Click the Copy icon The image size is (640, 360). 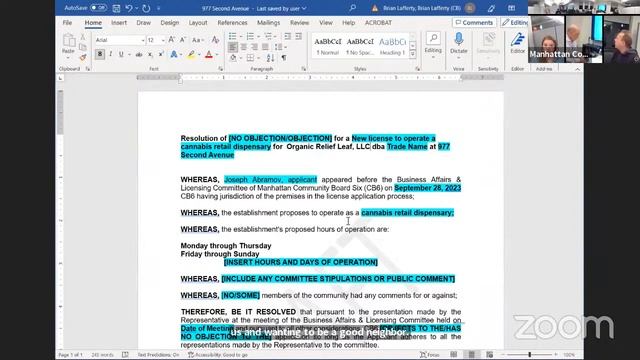tap(83, 47)
